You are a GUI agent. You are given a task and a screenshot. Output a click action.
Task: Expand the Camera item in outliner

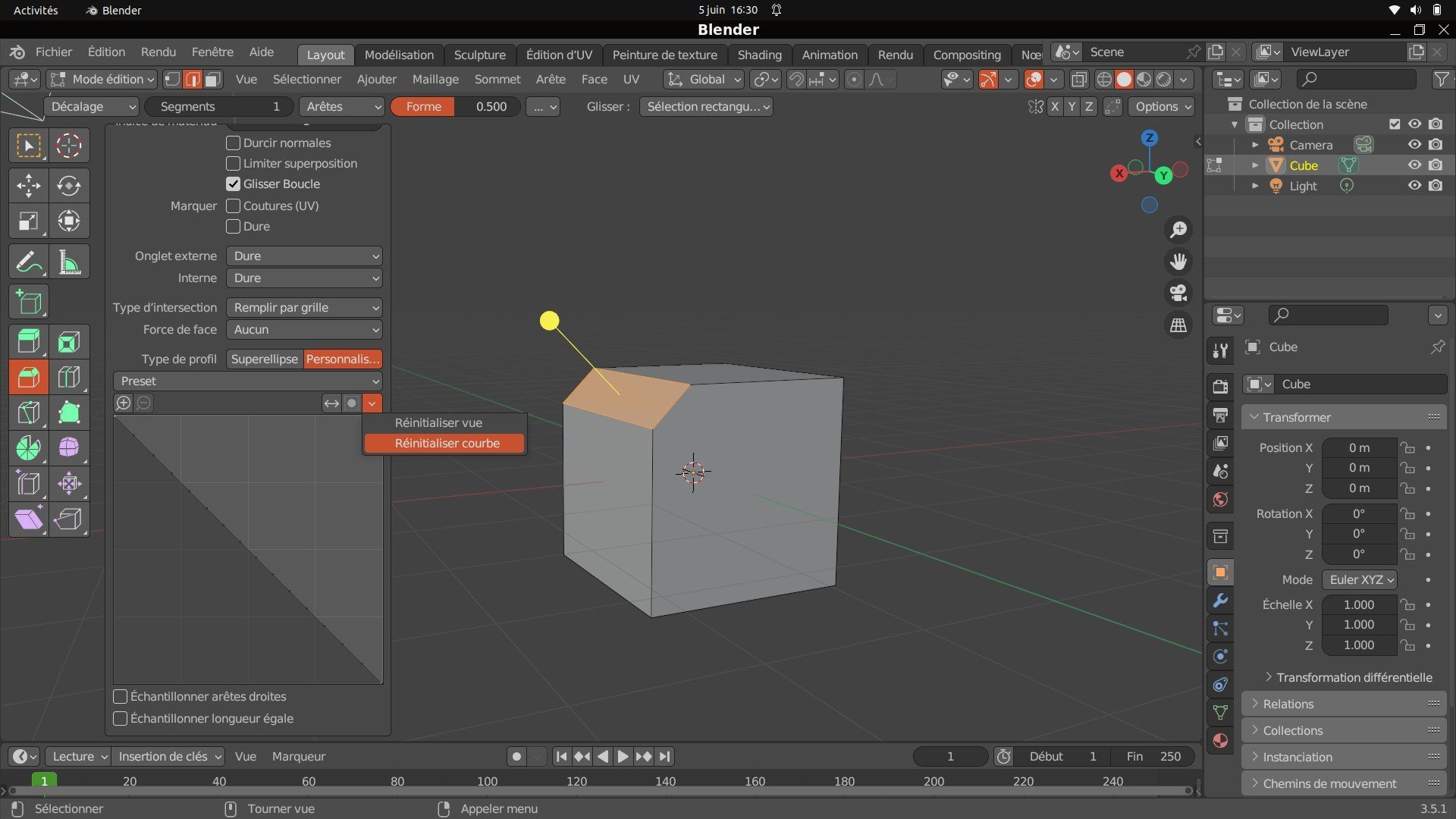1255,145
